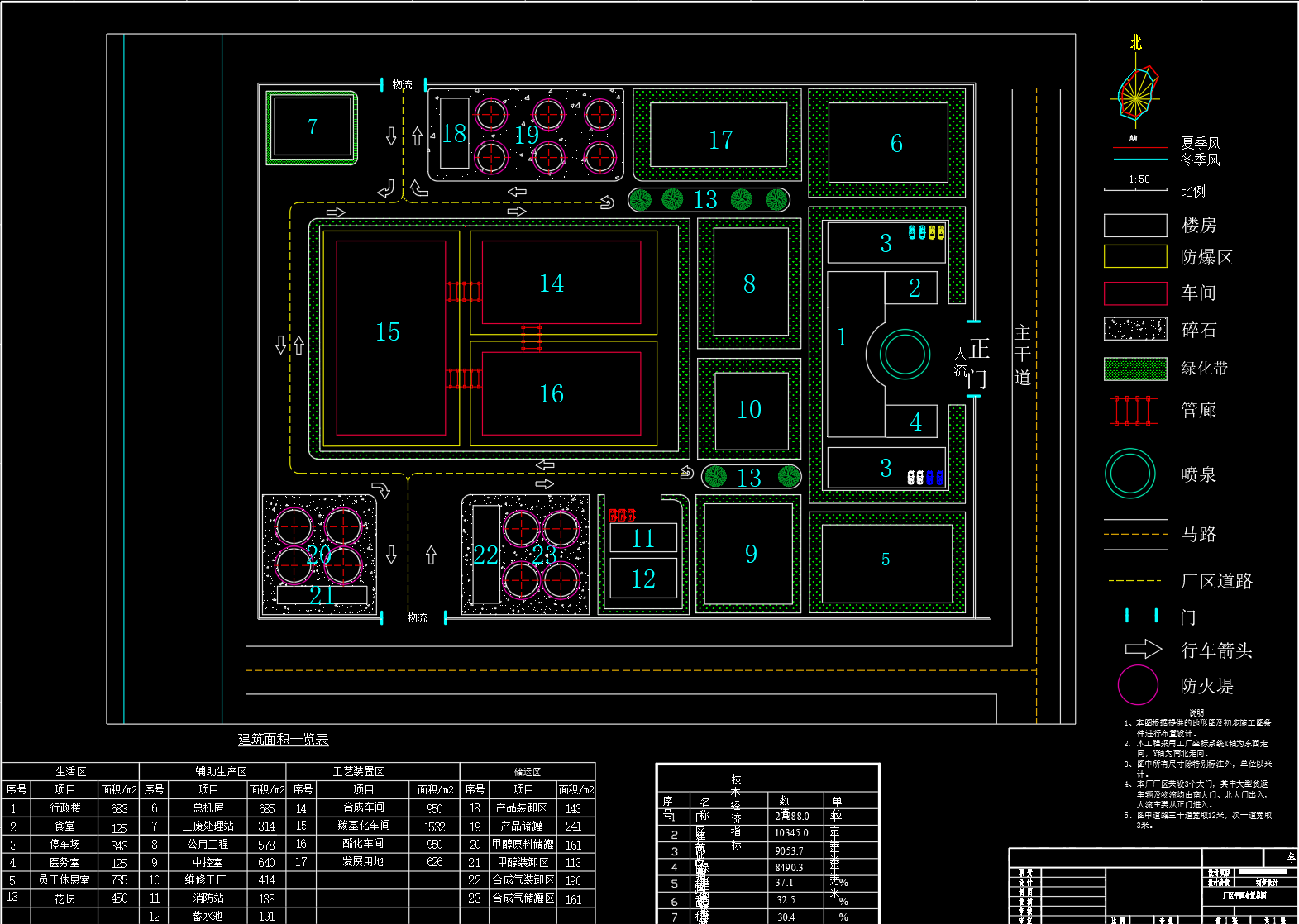Click the fountain circle beside the main gate
This screenshot has height=924, width=1299.
click(x=905, y=355)
